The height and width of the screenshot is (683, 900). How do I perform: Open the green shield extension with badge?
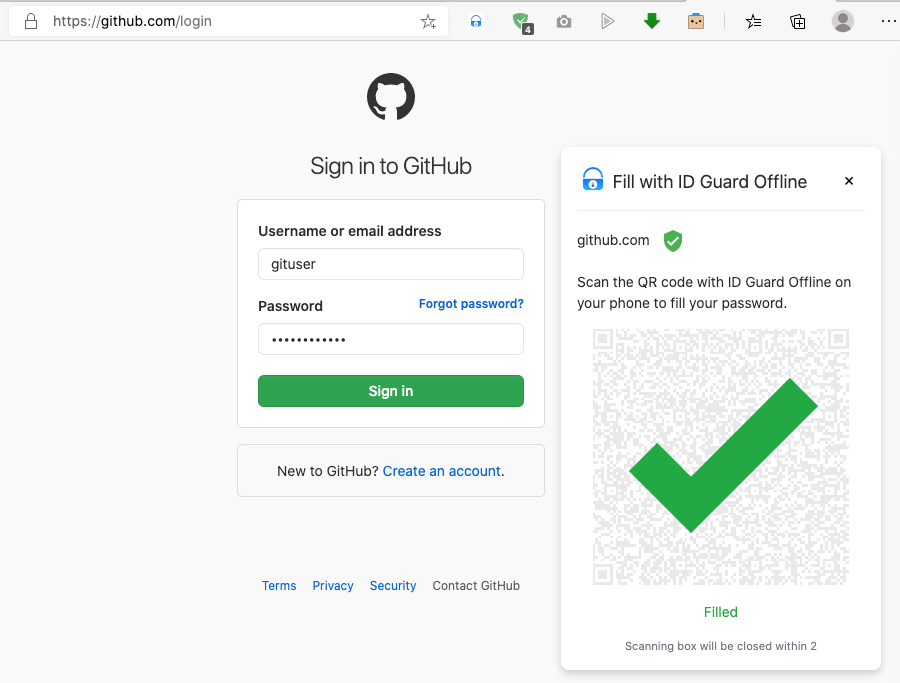click(x=522, y=23)
